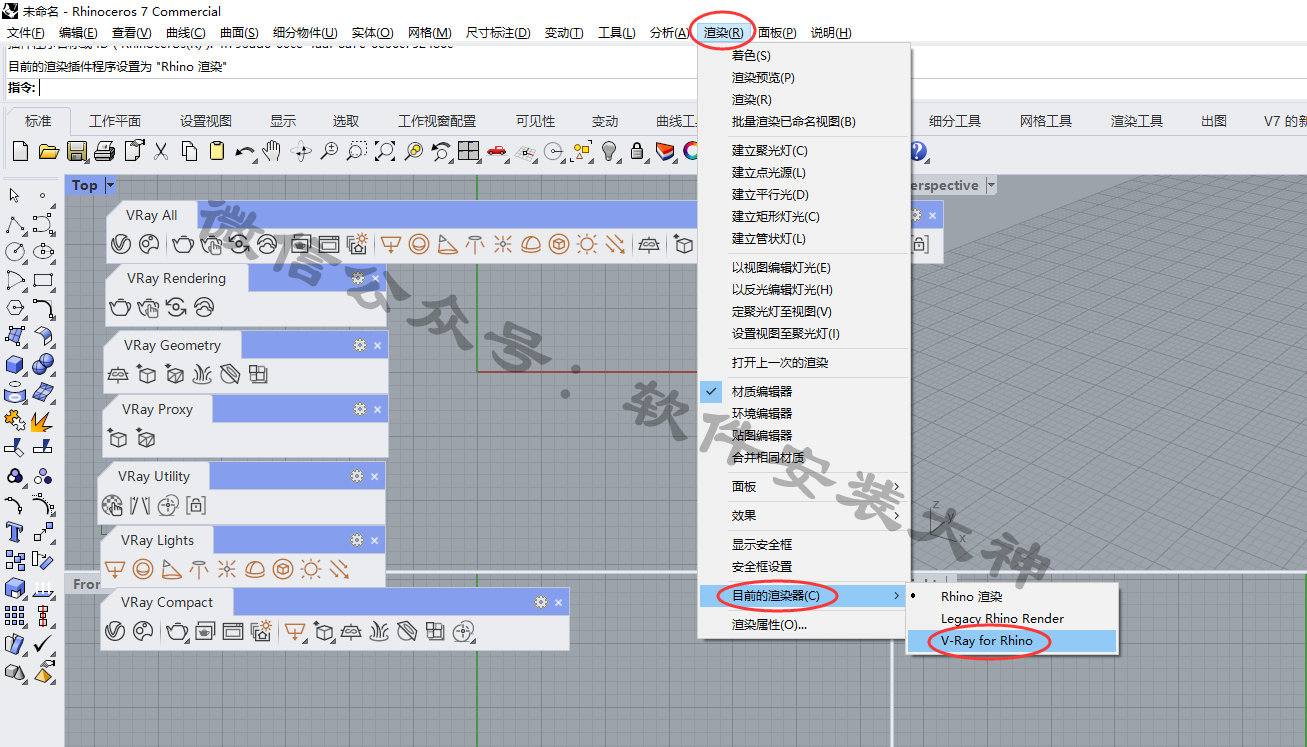Expand the 面板 submenu
The height and width of the screenshot is (747, 1307).
pos(803,486)
